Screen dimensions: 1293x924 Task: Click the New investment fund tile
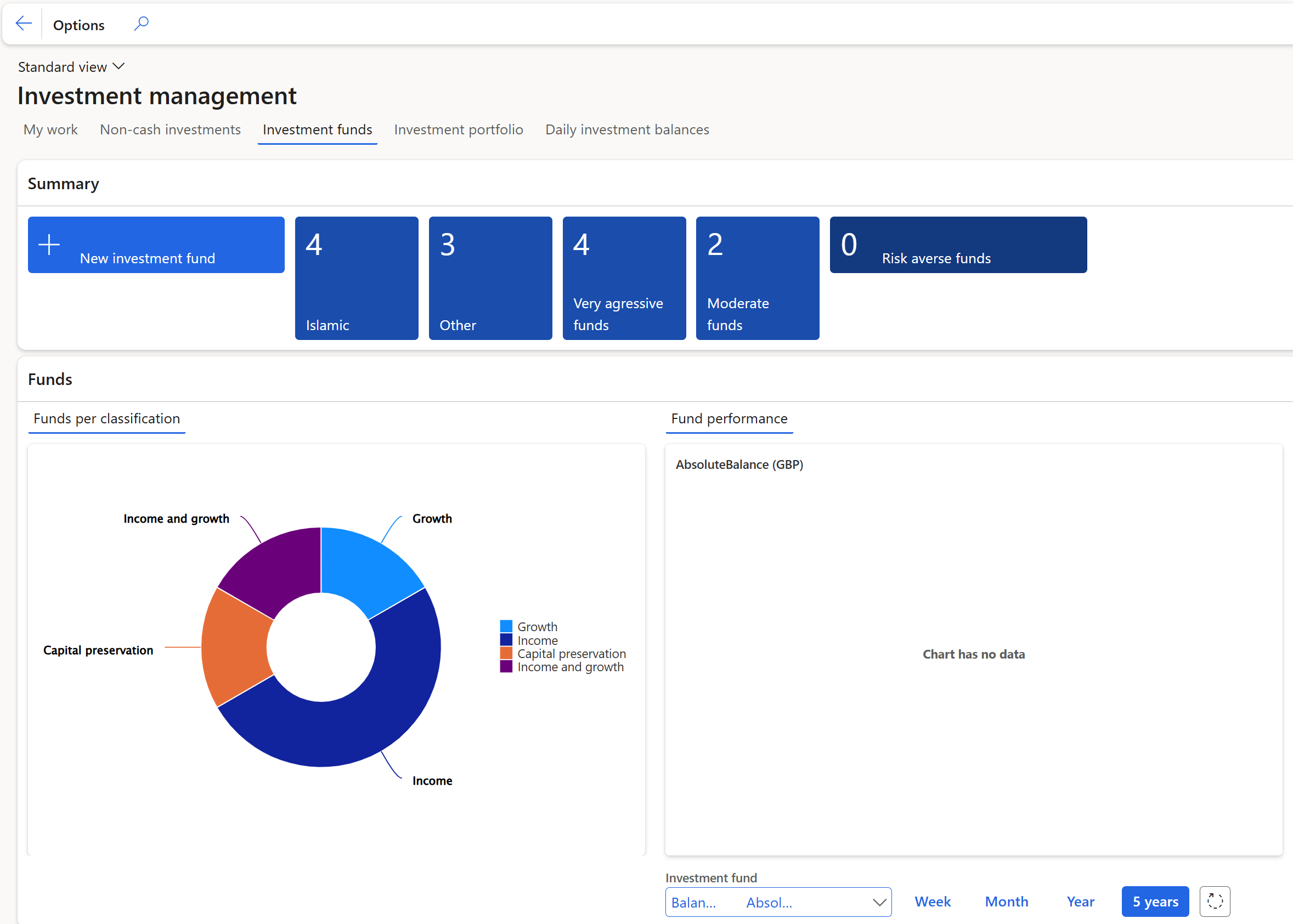point(156,245)
